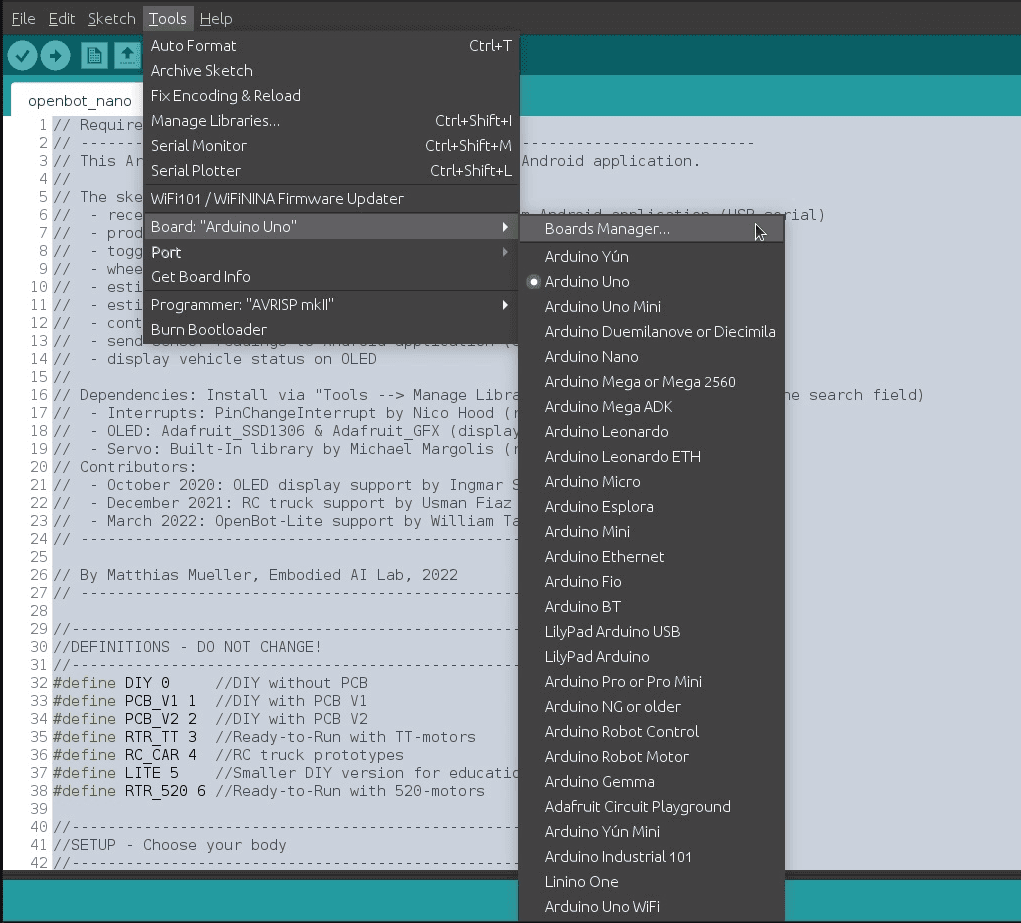This screenshot has width=1021, height=923.
Task: Select the Arduino Mega ADK board
Action: point(652,406)
